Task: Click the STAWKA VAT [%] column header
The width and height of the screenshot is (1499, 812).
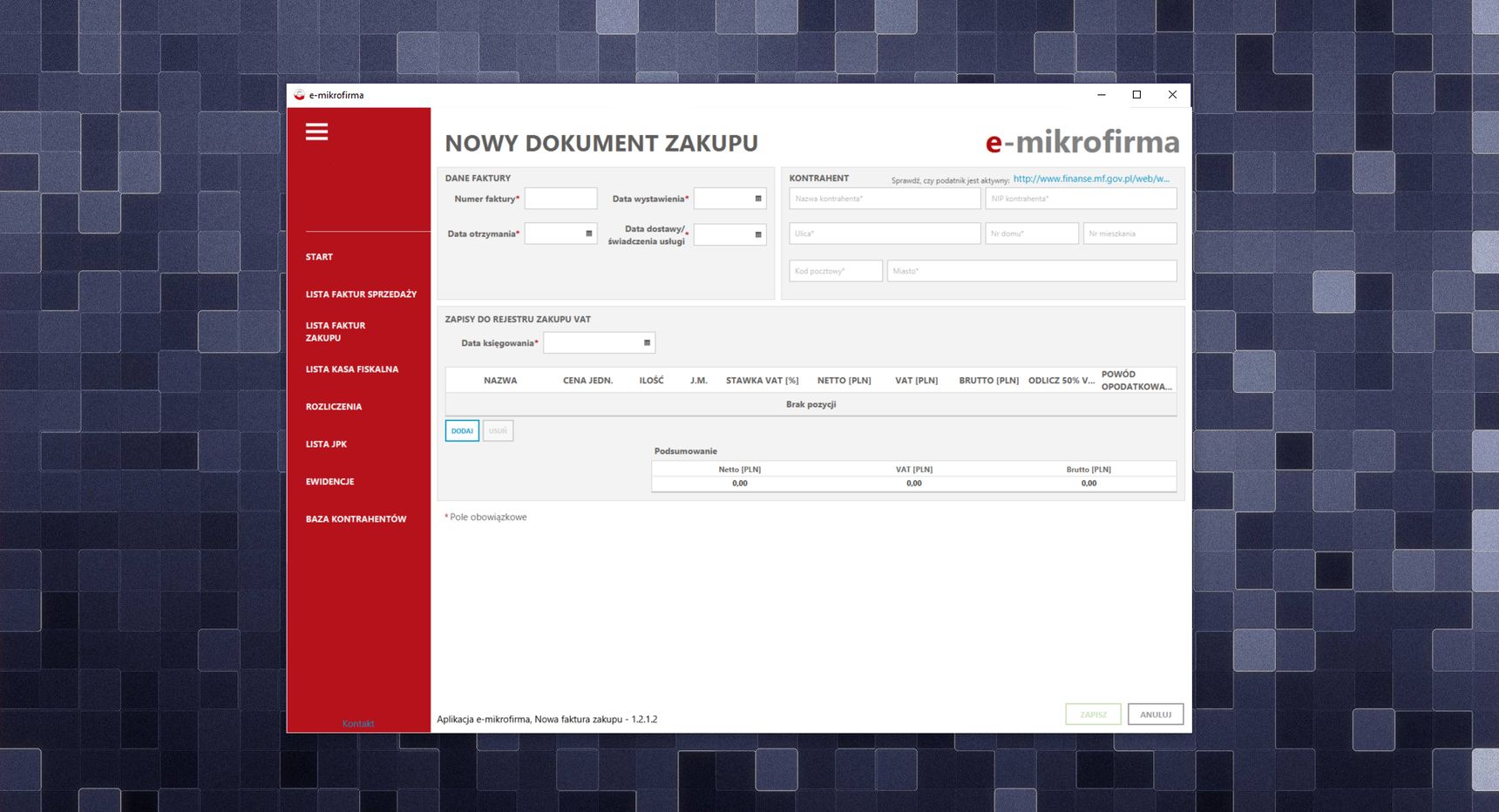Action: coord(762,381)
